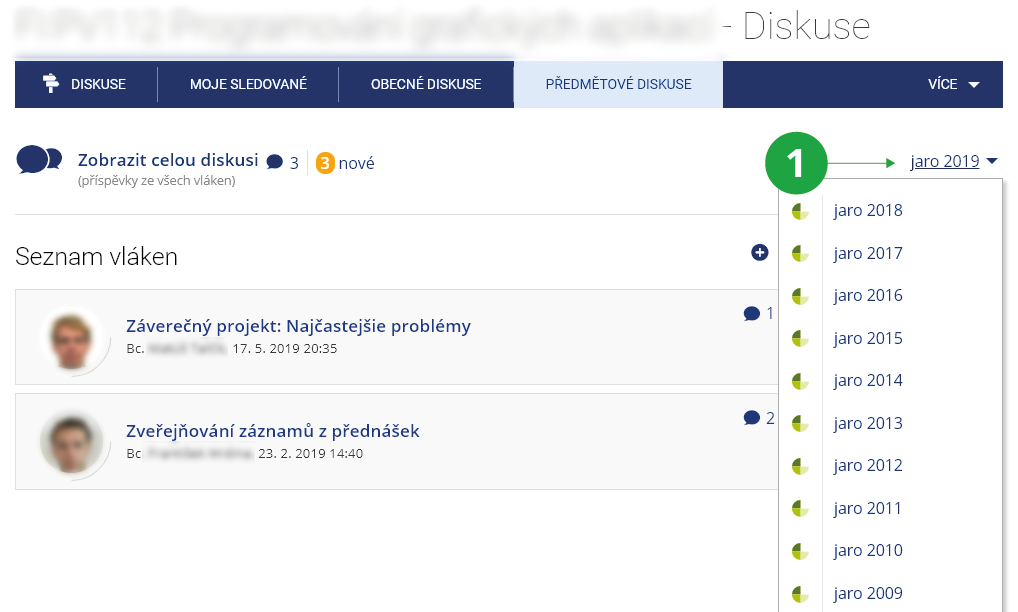The height and width of the screenshot is (612, 1018).
Task: Click the comment count bubble next to Zobrazit celou diskusi
Action: [275, 163]
